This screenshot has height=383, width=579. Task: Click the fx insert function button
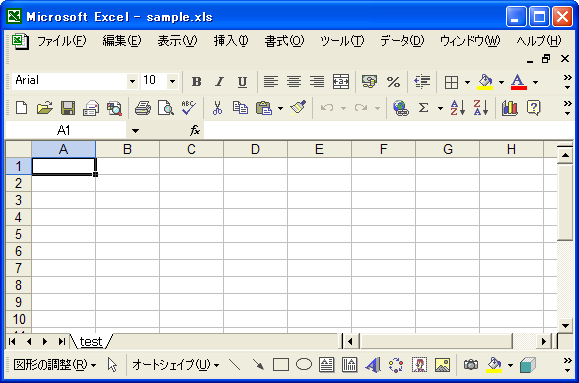[x=195, y=130]
